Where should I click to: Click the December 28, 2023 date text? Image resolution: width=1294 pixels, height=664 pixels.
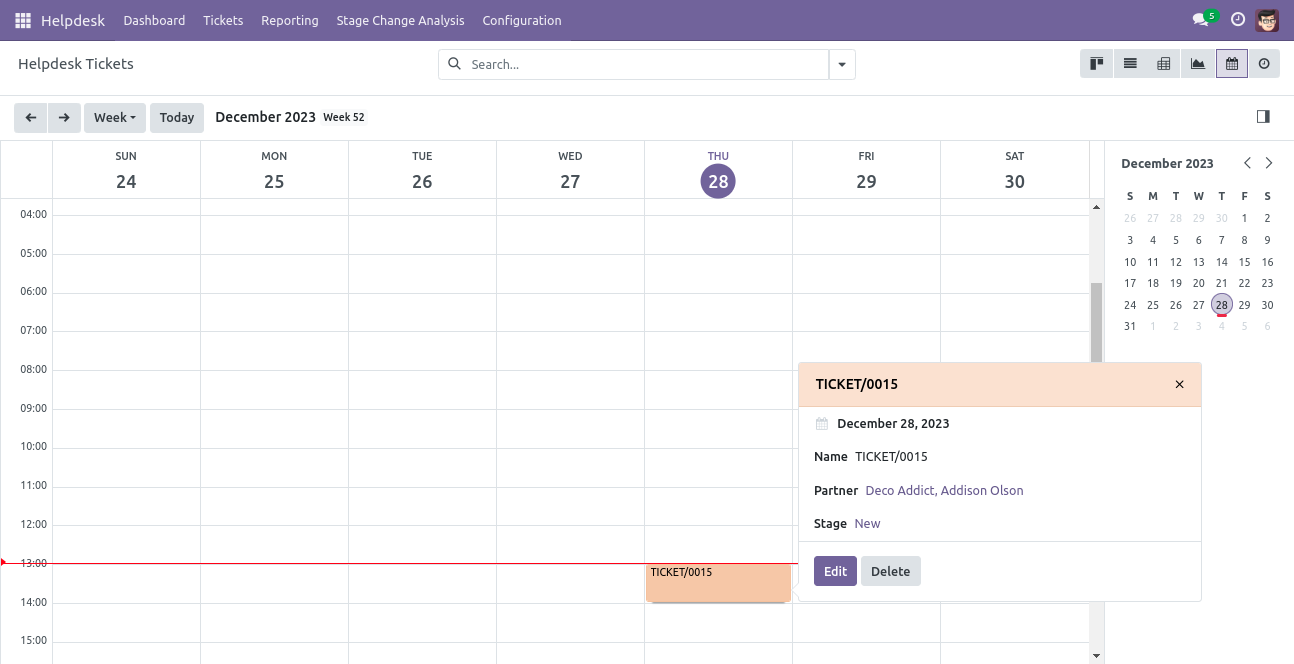point(893,423)
